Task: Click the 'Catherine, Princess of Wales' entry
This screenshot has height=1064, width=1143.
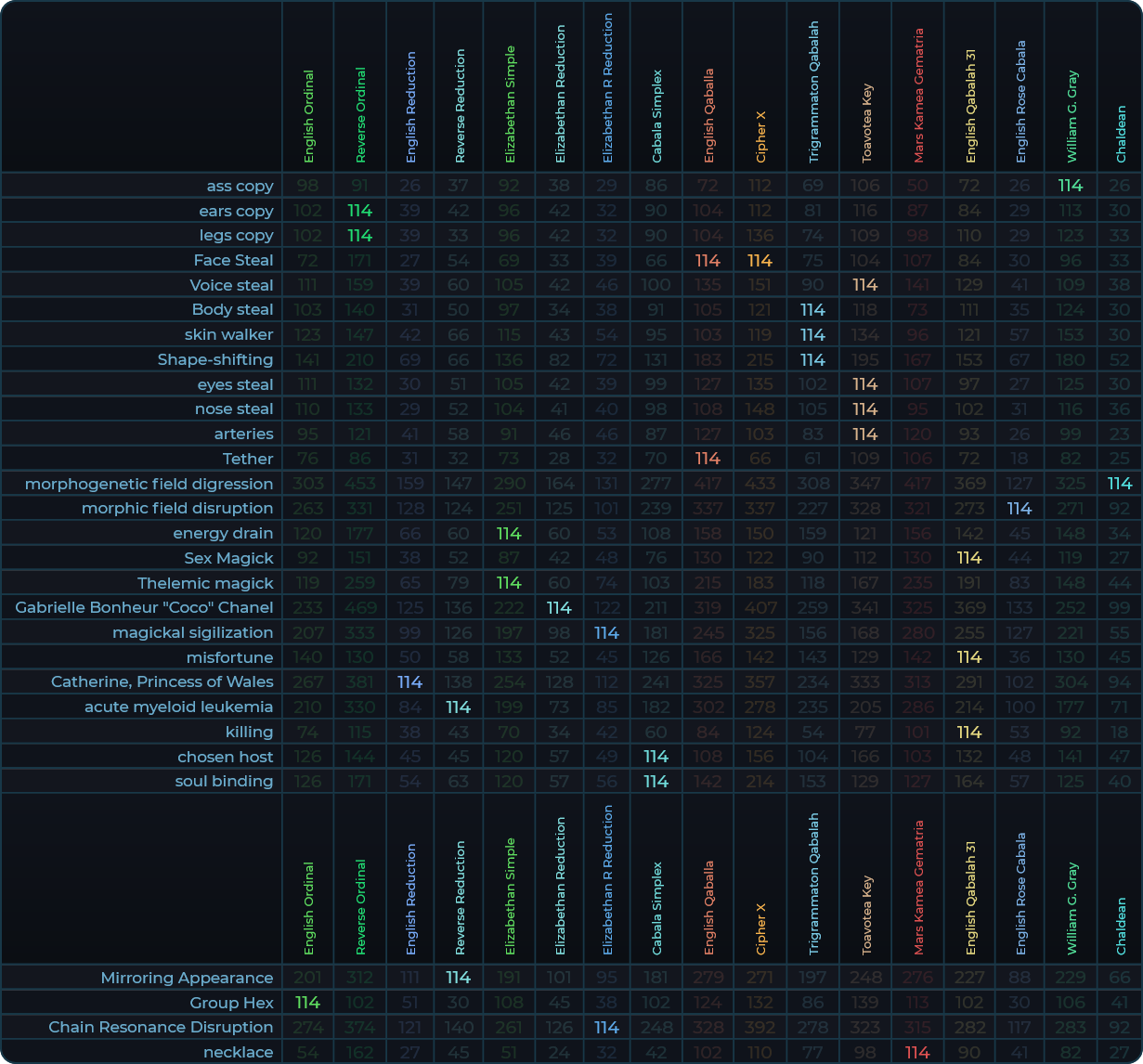Action: tap(162, 681)
